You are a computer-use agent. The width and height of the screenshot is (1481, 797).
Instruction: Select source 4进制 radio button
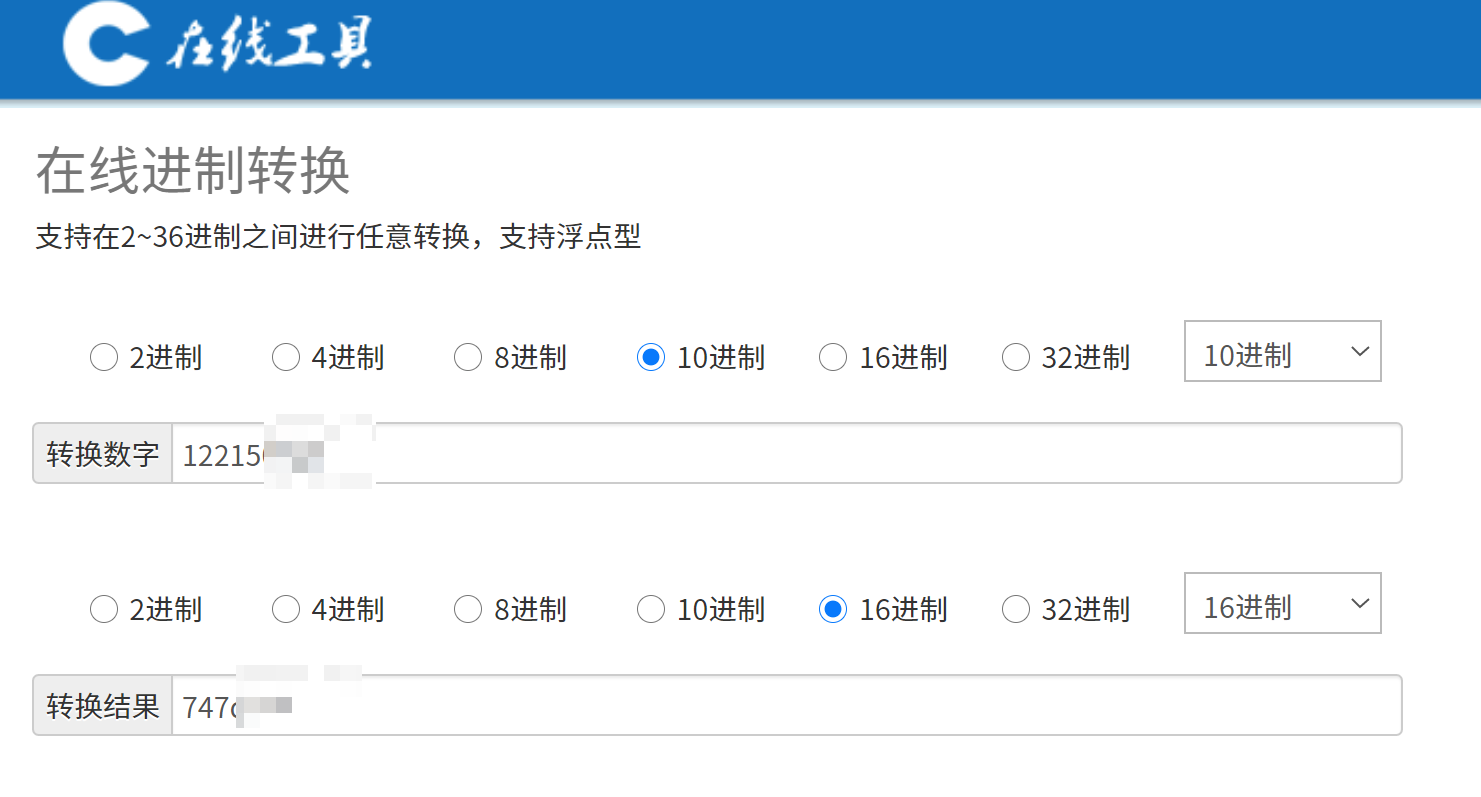tap(286, 357)
